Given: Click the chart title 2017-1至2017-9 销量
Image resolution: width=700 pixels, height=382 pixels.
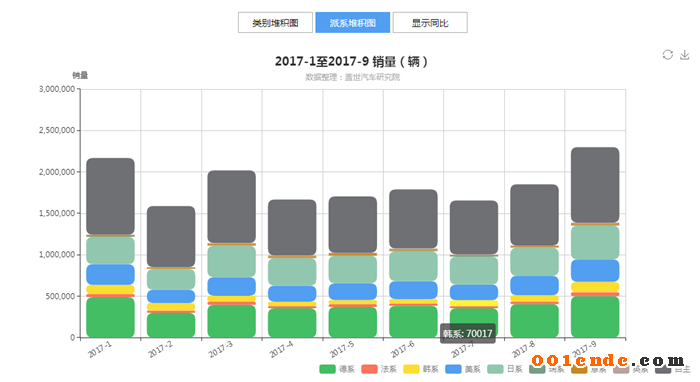Looking at the screenshot, I should pyautogui.click(x=352, y=61).
